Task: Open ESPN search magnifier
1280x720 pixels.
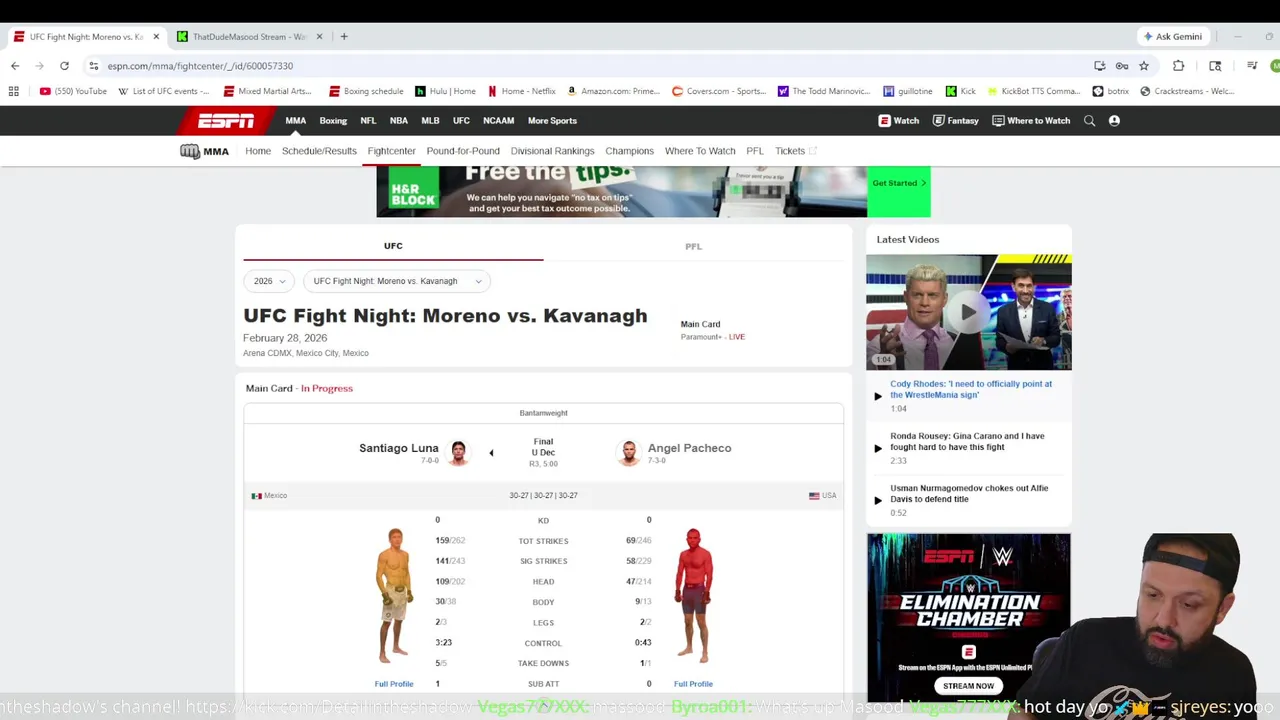Action: 1090,121
